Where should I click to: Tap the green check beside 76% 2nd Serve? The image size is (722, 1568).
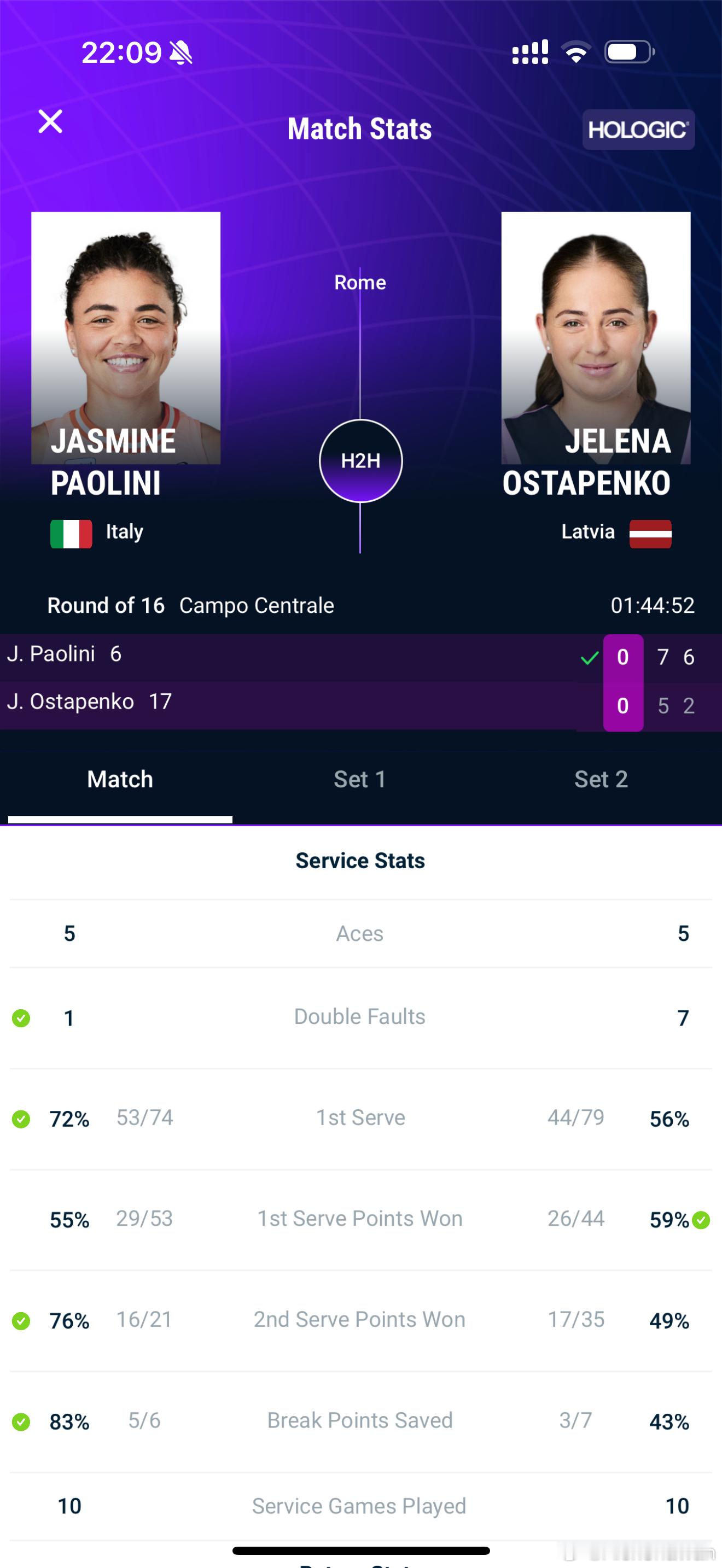21,1321
